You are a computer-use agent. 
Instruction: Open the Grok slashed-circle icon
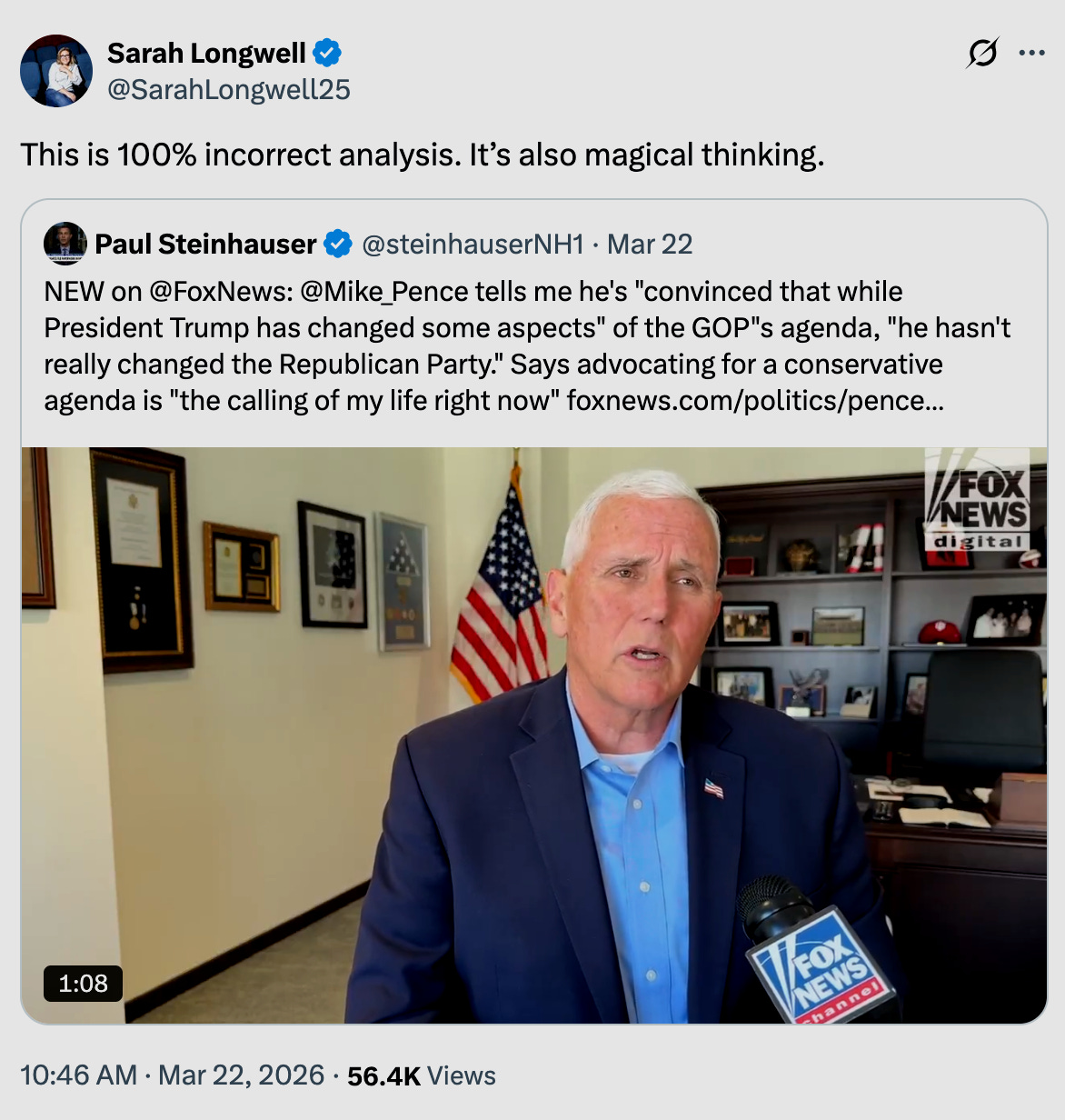click(x=982, y=53)
